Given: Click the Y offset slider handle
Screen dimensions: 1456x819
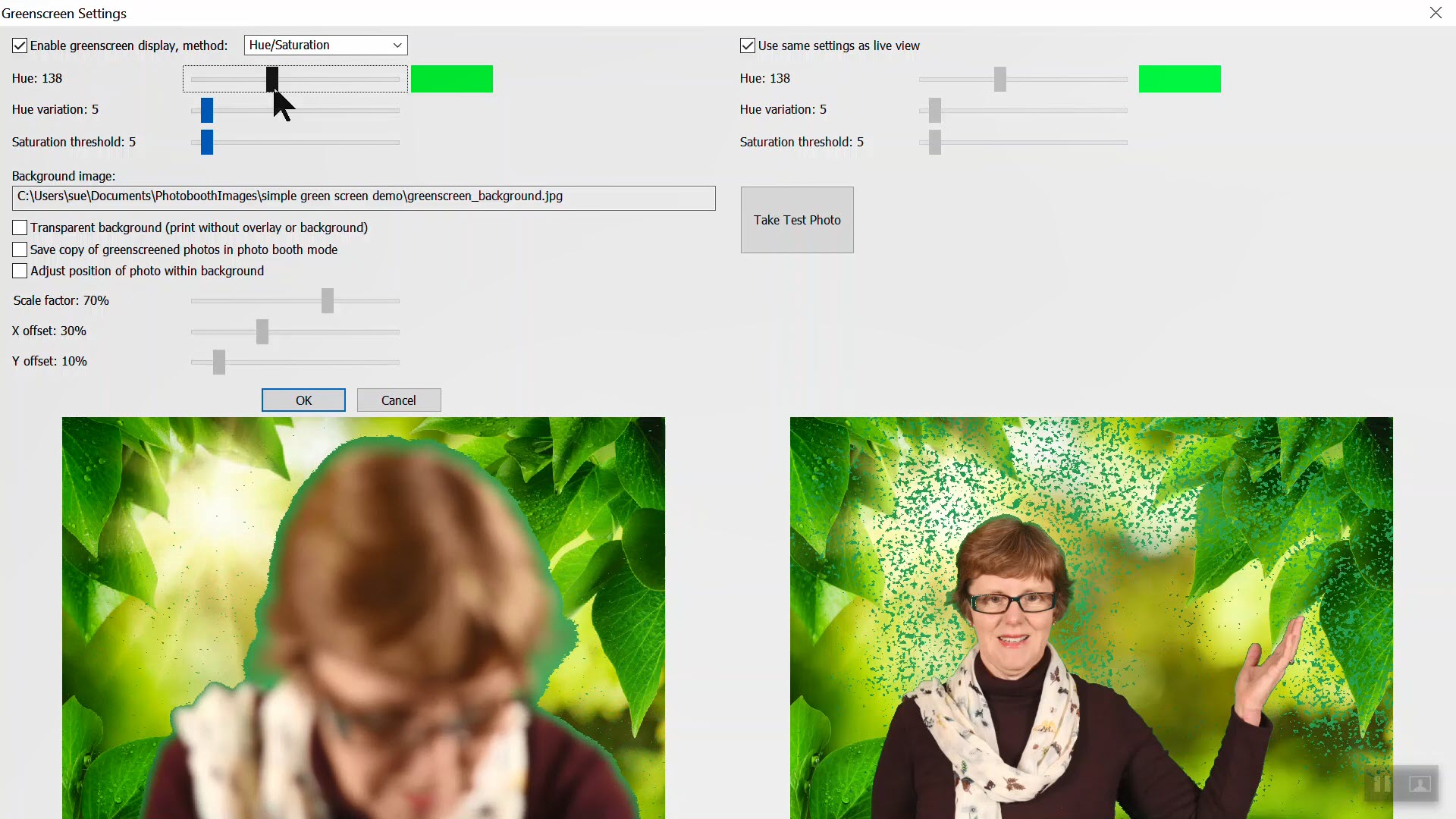Looking at the screenshot, I should point(219,362).
